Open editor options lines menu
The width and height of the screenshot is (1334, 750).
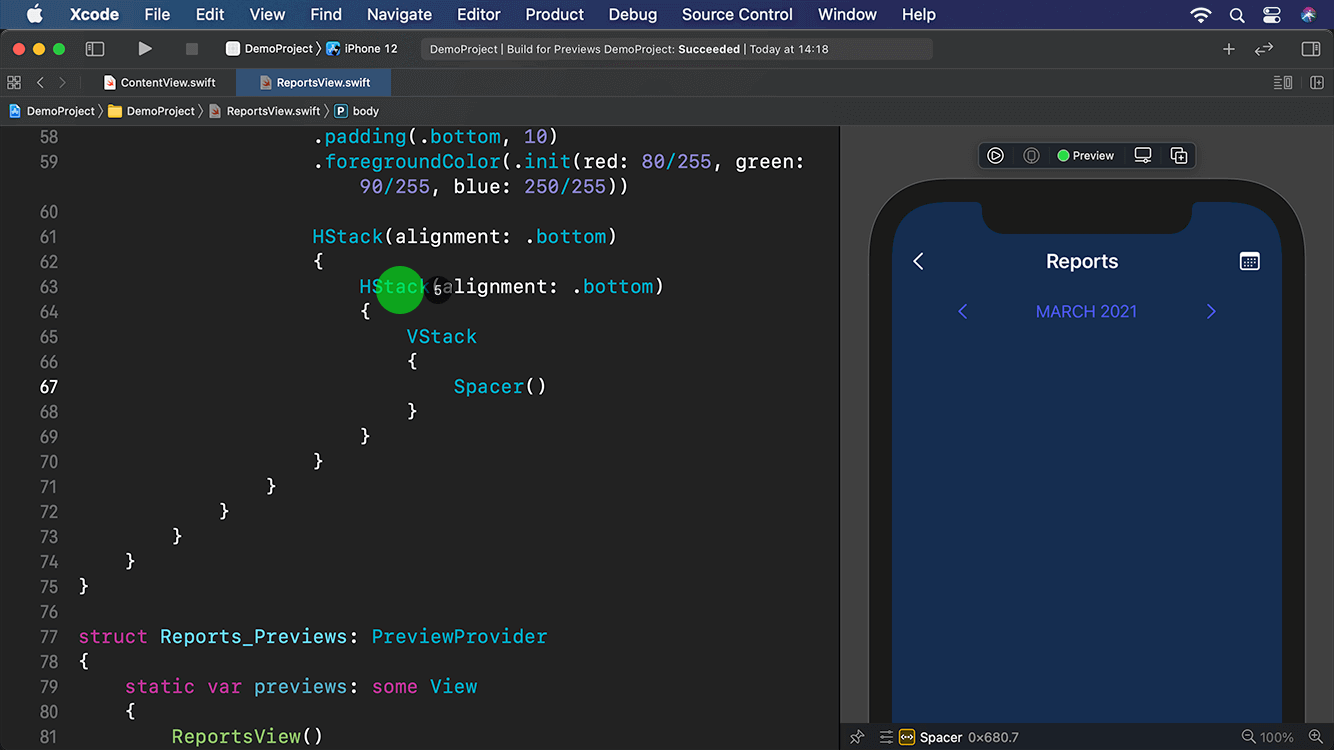[1283, 83]
